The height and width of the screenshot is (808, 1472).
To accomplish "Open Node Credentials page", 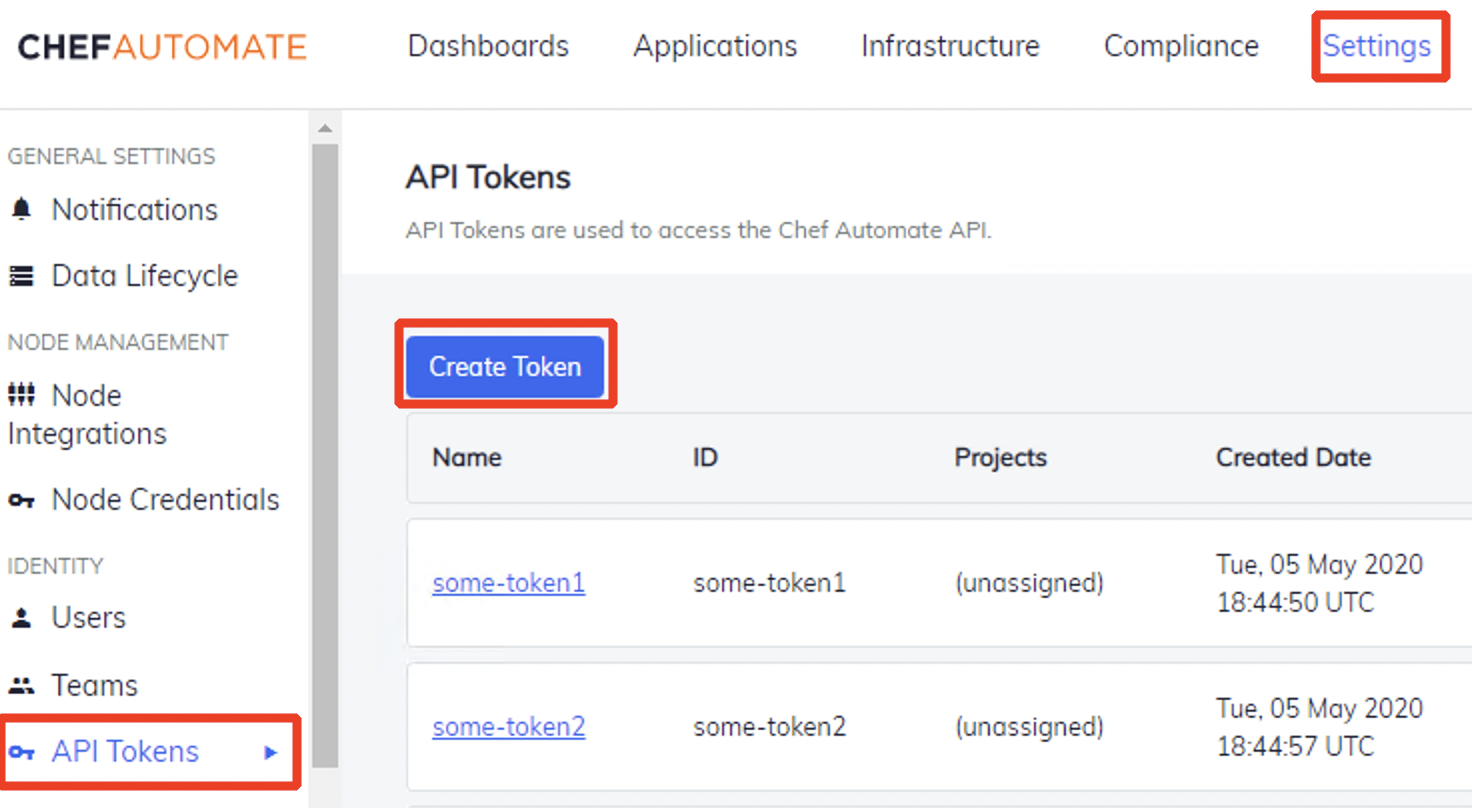I will click(x=166, y=499).
